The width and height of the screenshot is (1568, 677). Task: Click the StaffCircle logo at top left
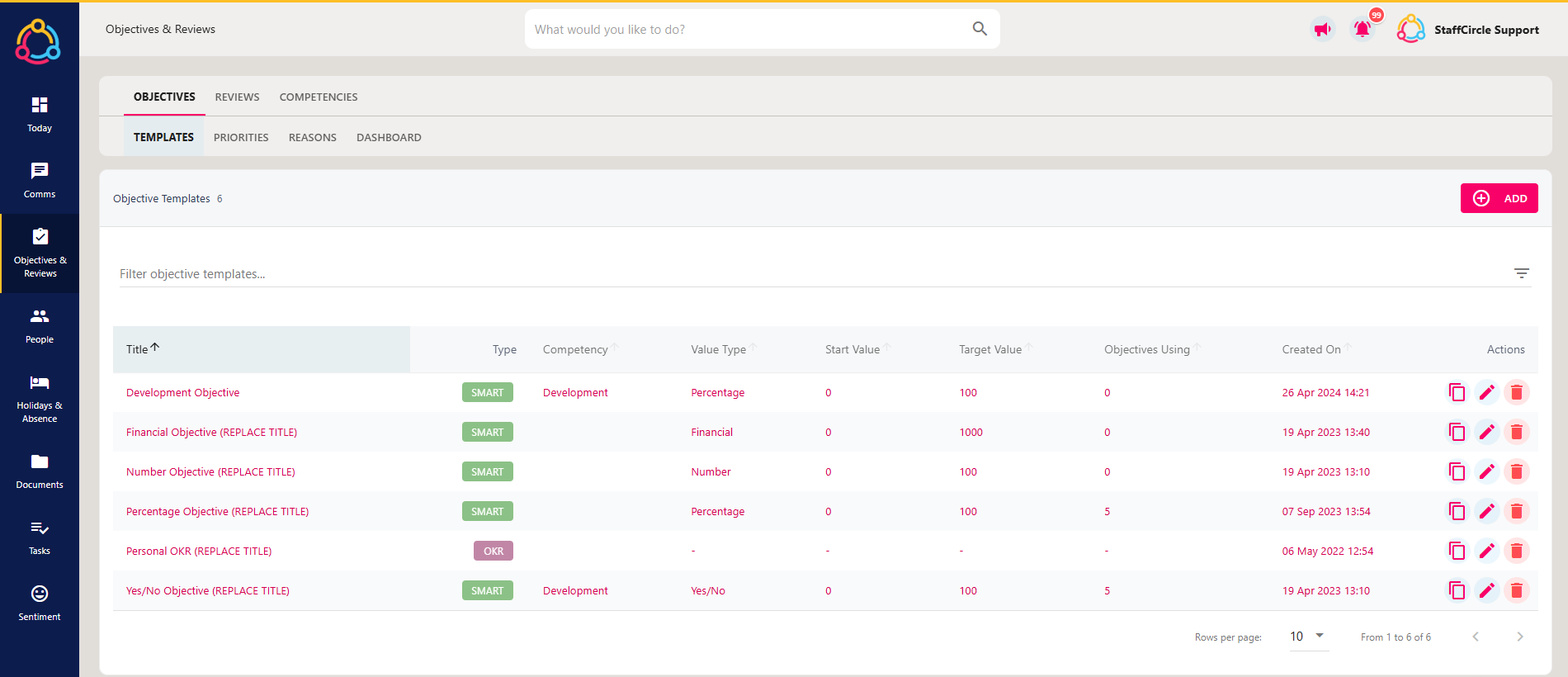38,41
